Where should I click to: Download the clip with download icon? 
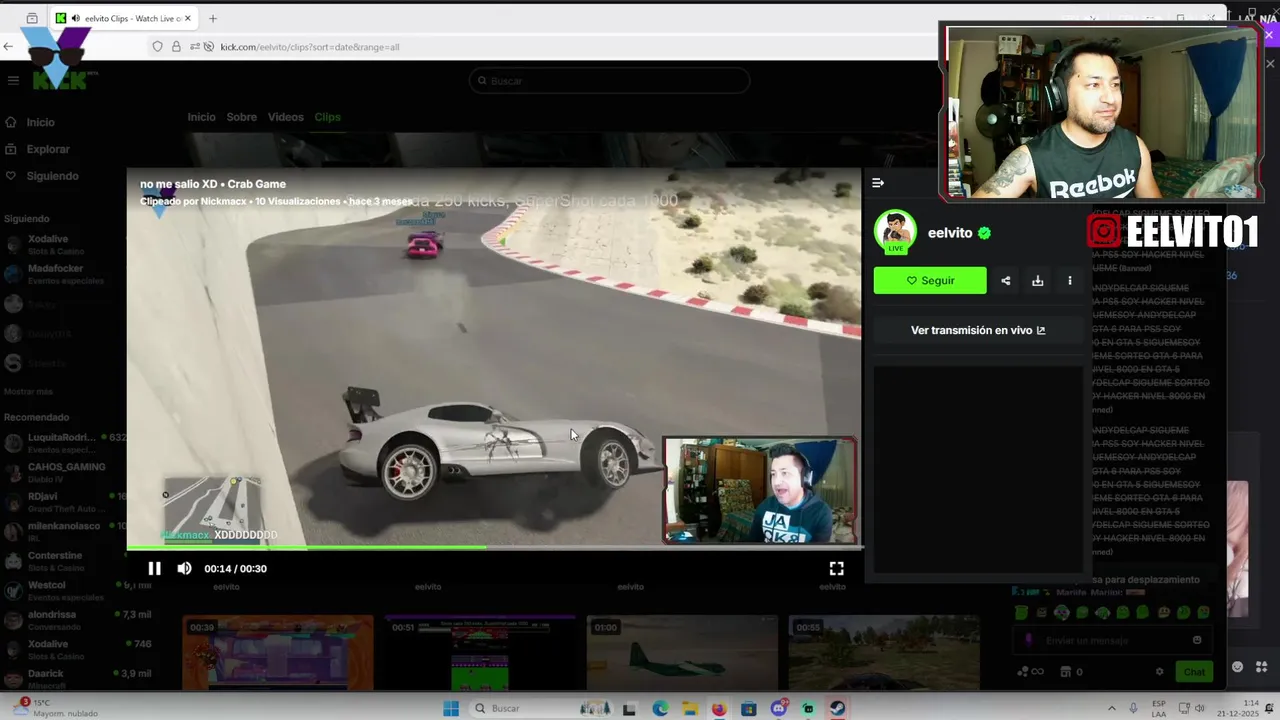coord(1038,281)
